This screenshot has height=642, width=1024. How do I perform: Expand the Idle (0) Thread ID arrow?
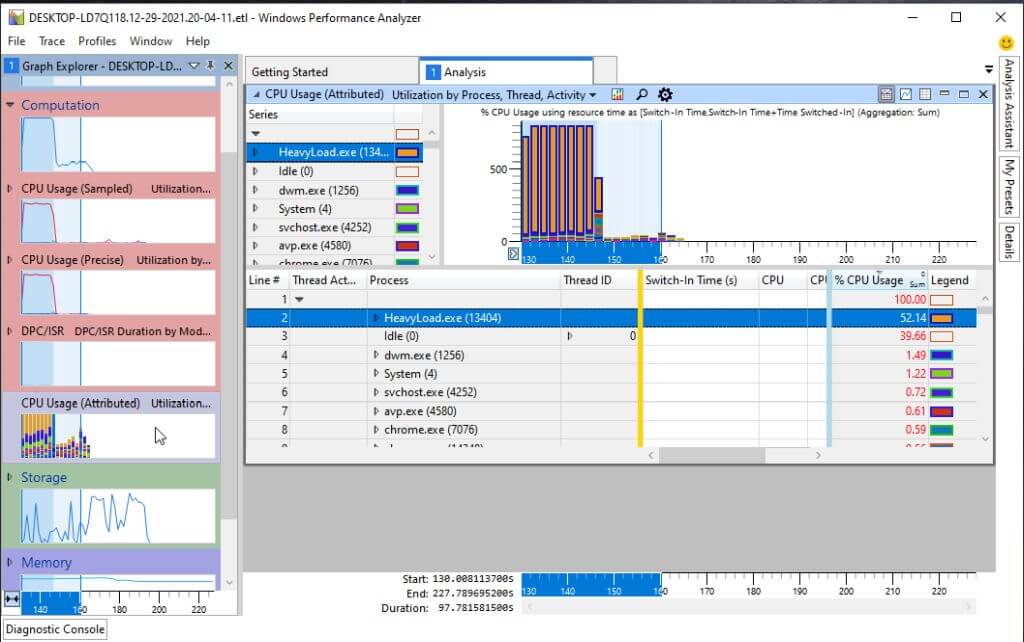(x=569, y=336)
